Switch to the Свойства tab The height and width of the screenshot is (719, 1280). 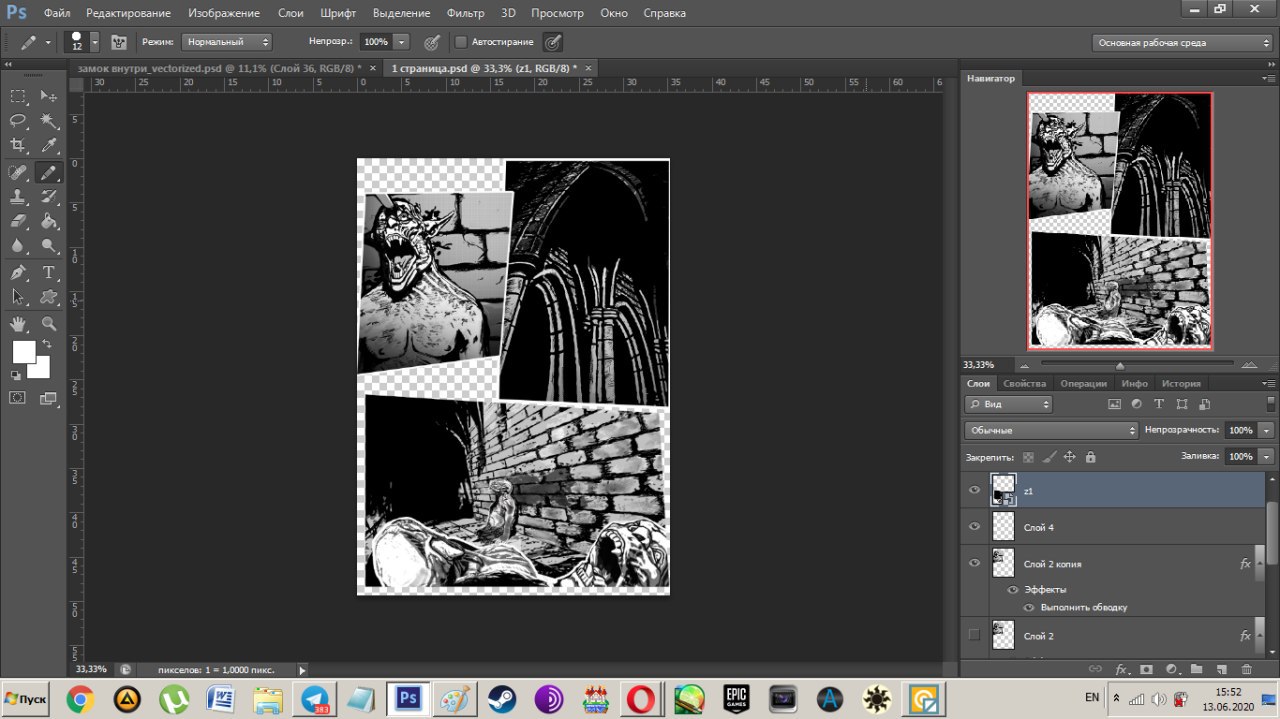click(x=1024, y=383)
